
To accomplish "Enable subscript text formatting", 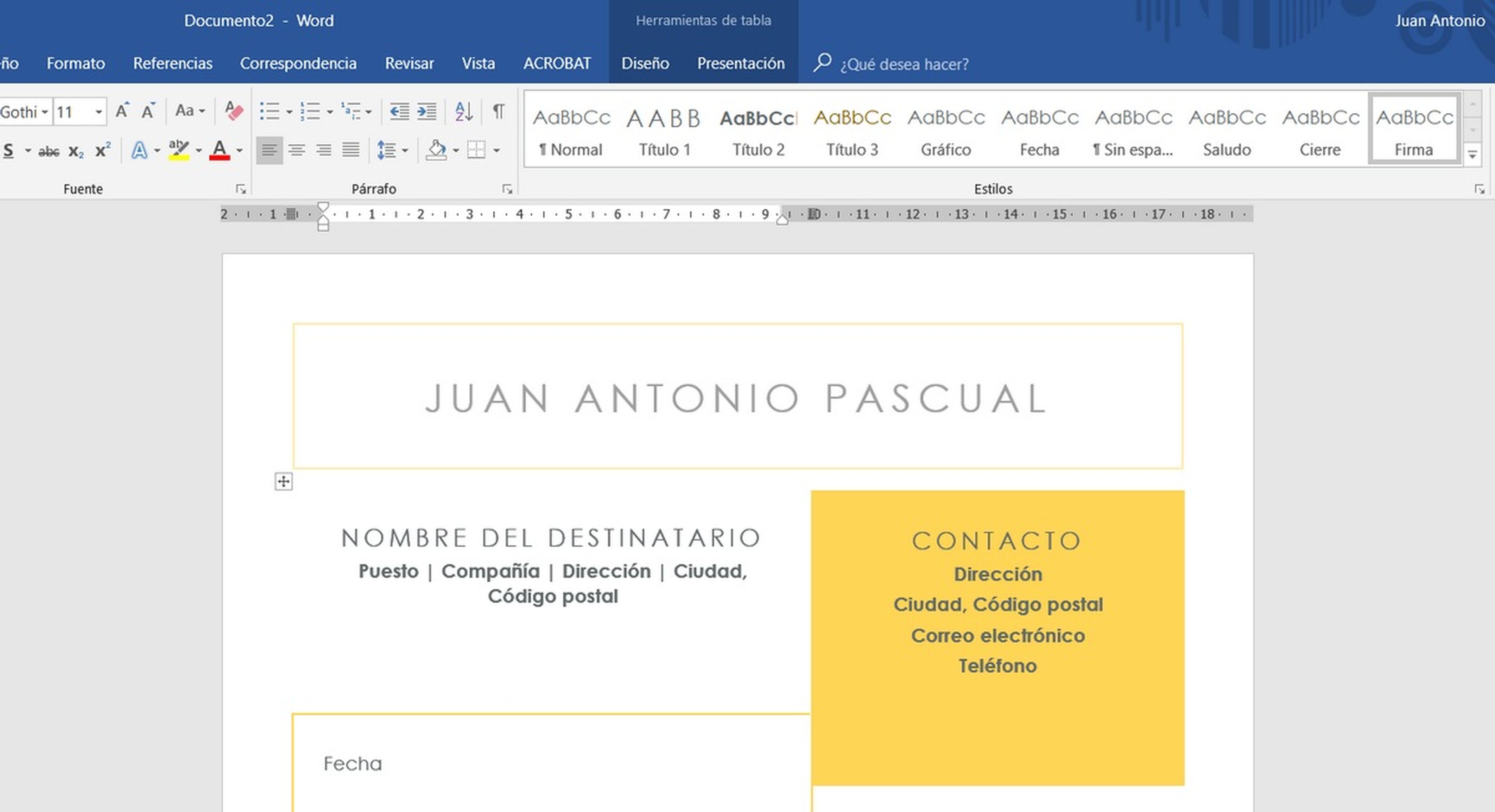I will click(x=76, y=151).
